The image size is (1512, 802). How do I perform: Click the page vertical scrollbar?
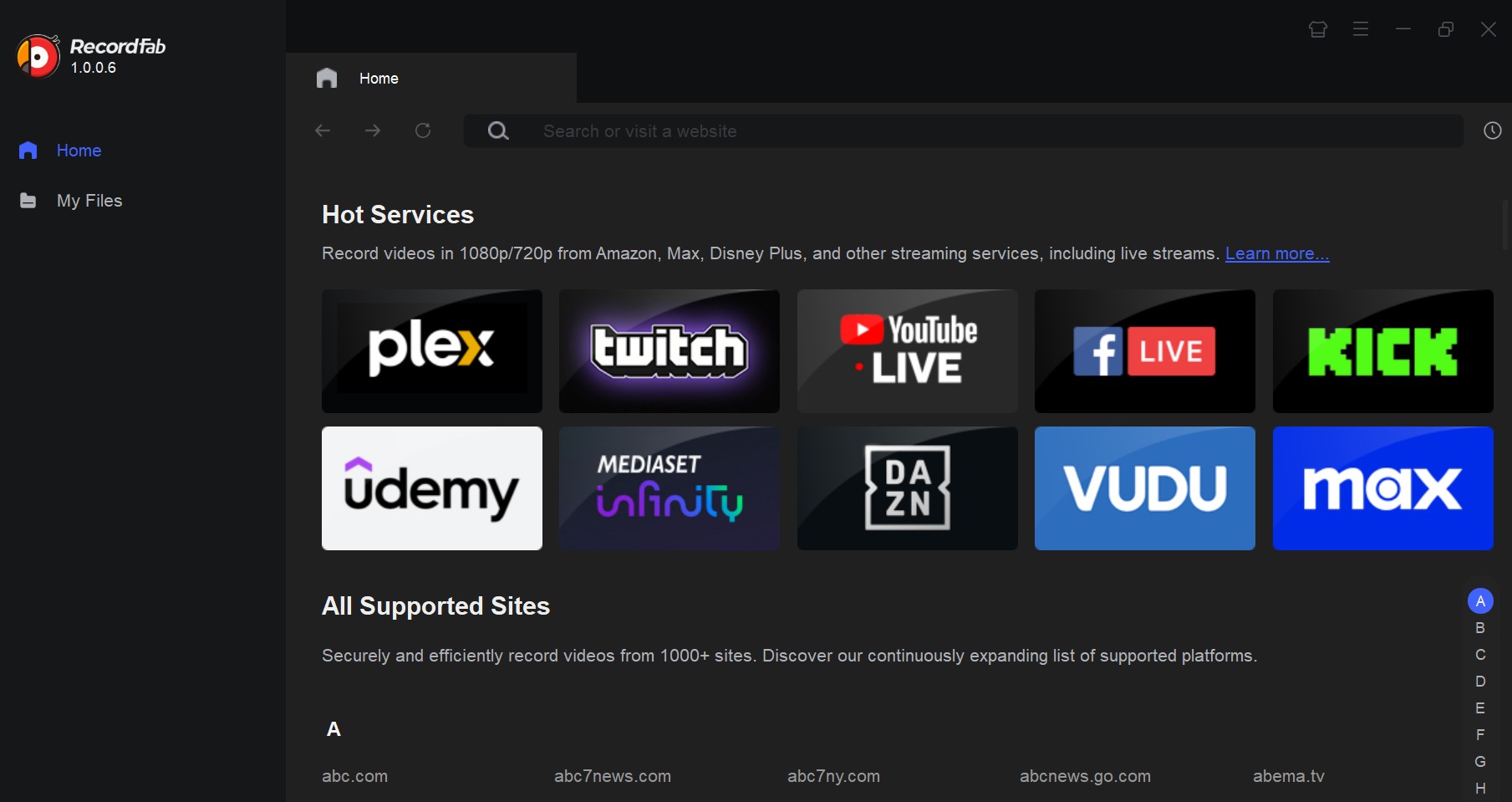click(x=1506, y=224)
